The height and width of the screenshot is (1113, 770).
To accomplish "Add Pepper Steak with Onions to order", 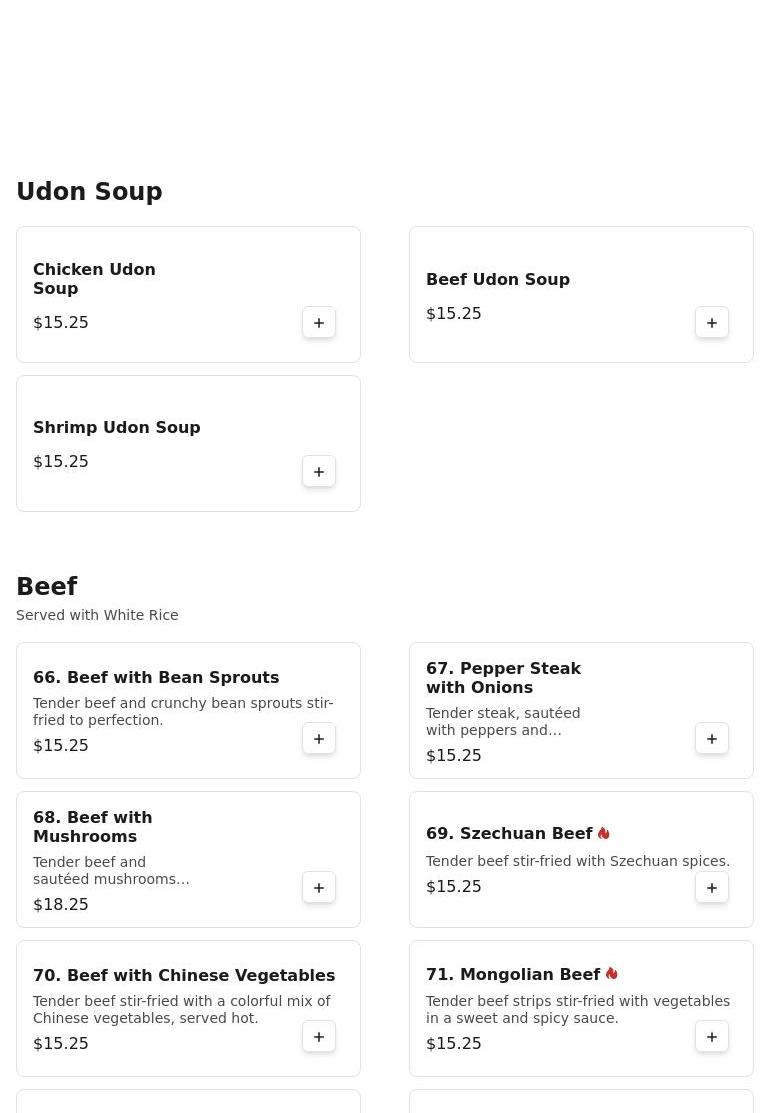I will coord(712,739).
